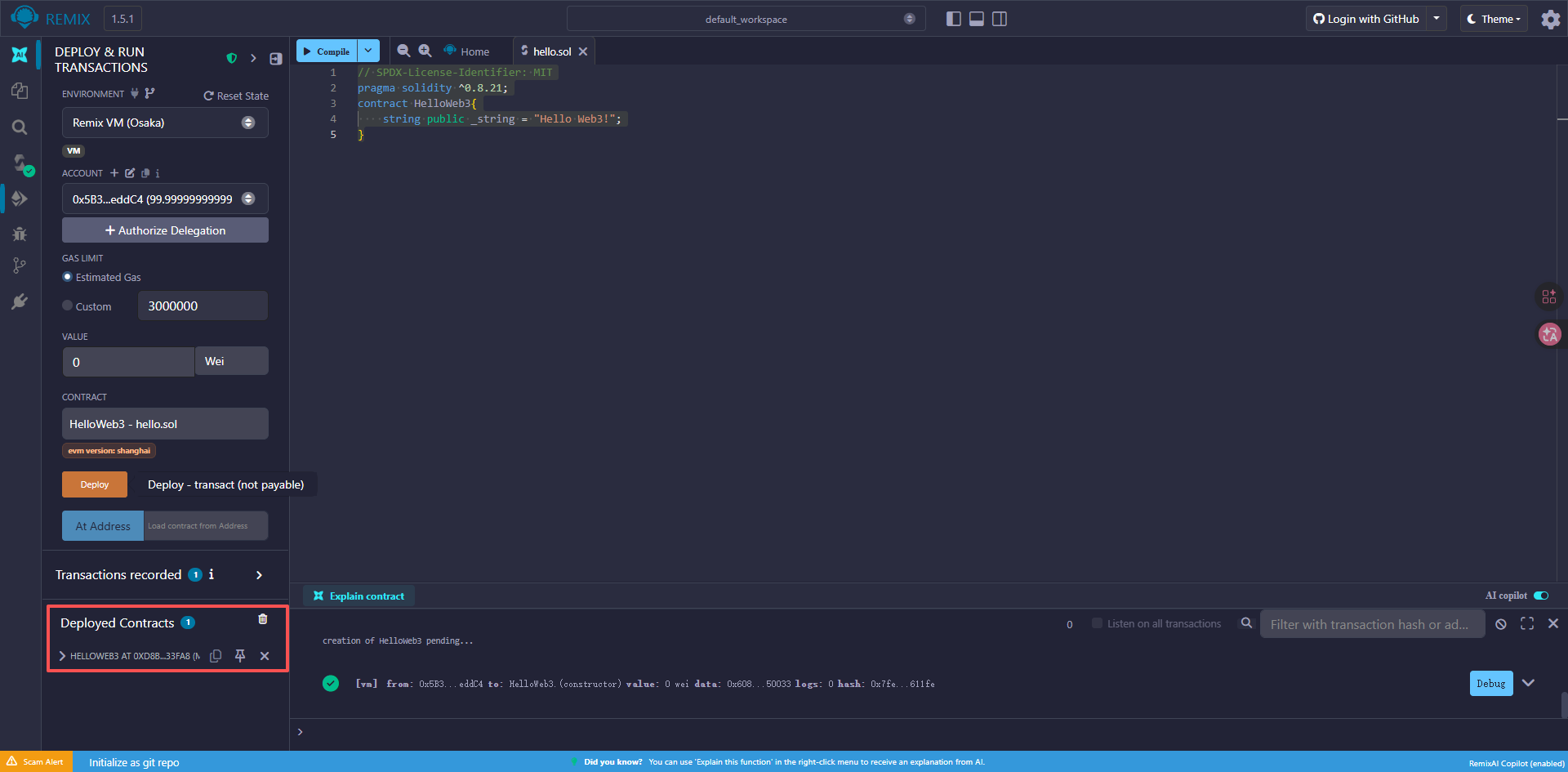
Task: Focus the Load contract from Address field
Action: click(x=206, y=526)
